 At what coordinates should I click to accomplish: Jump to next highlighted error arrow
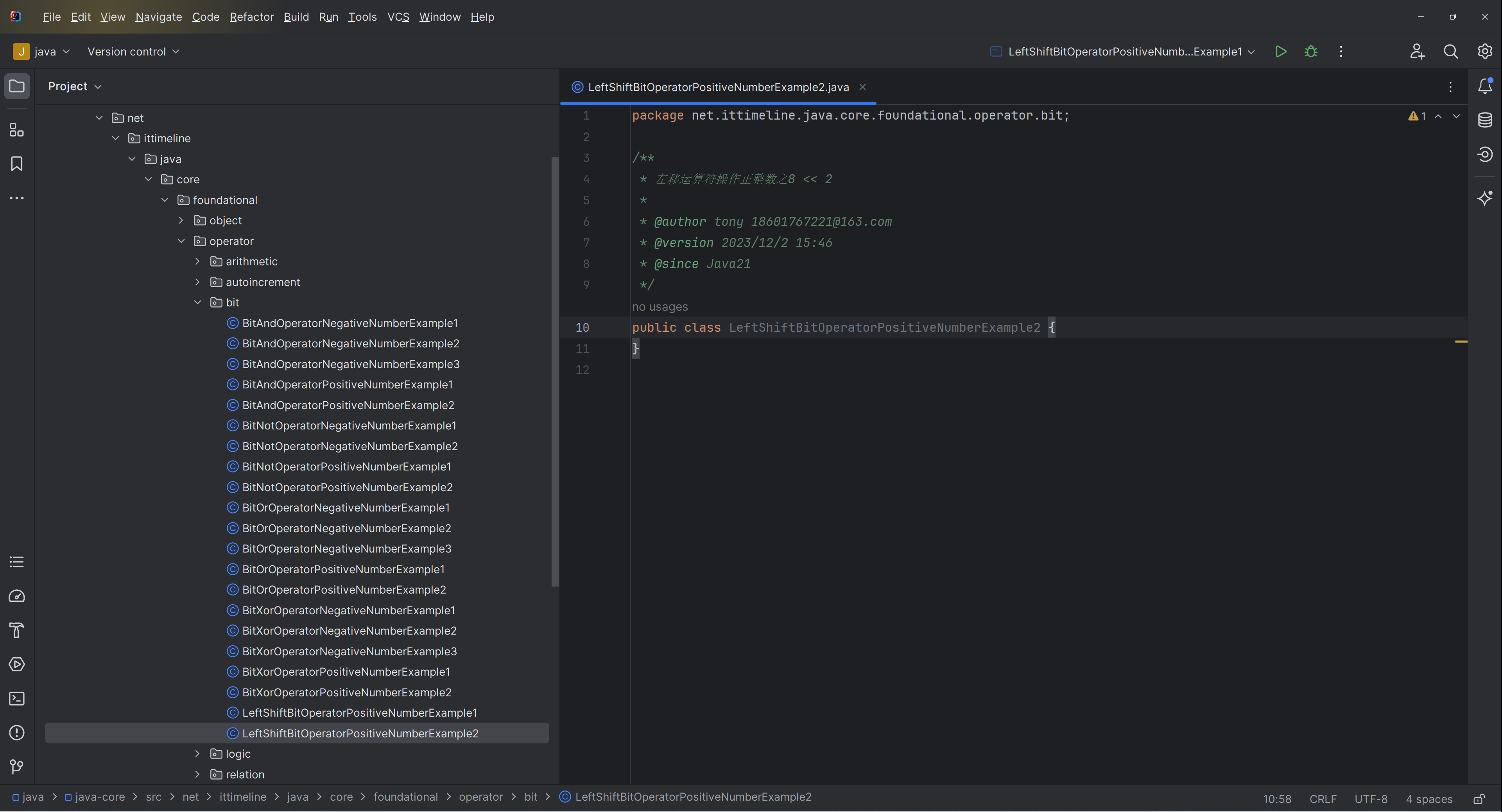pos(1457,116)
